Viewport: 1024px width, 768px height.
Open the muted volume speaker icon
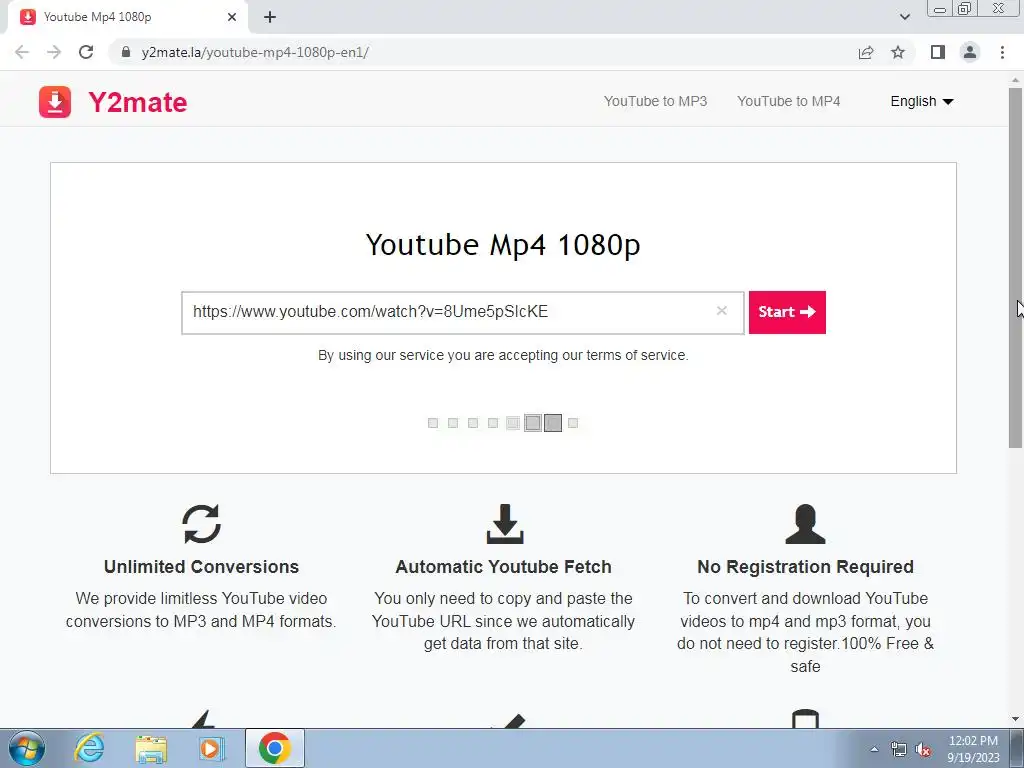[x=923, y=750]
